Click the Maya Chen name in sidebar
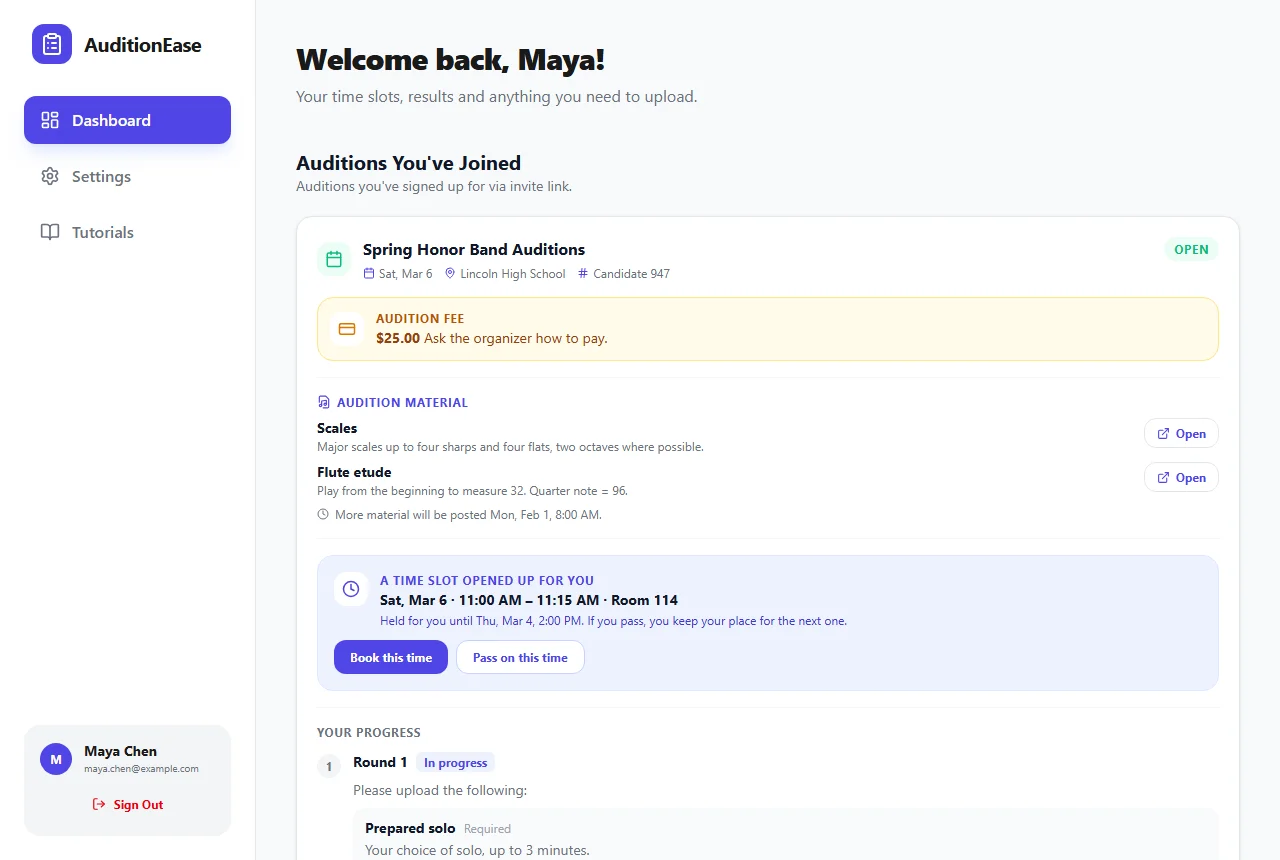 point(120,751)
